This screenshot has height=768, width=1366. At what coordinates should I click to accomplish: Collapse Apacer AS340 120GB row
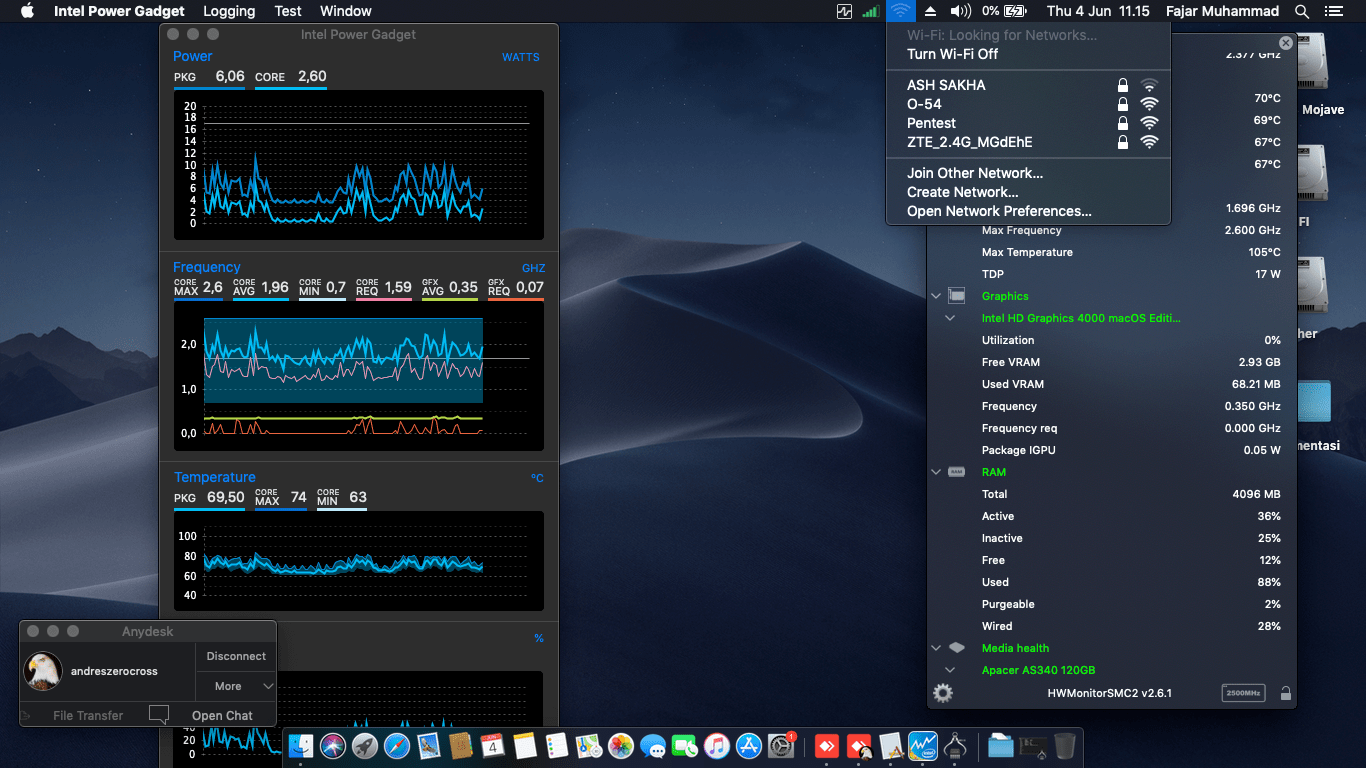[950, 670]
